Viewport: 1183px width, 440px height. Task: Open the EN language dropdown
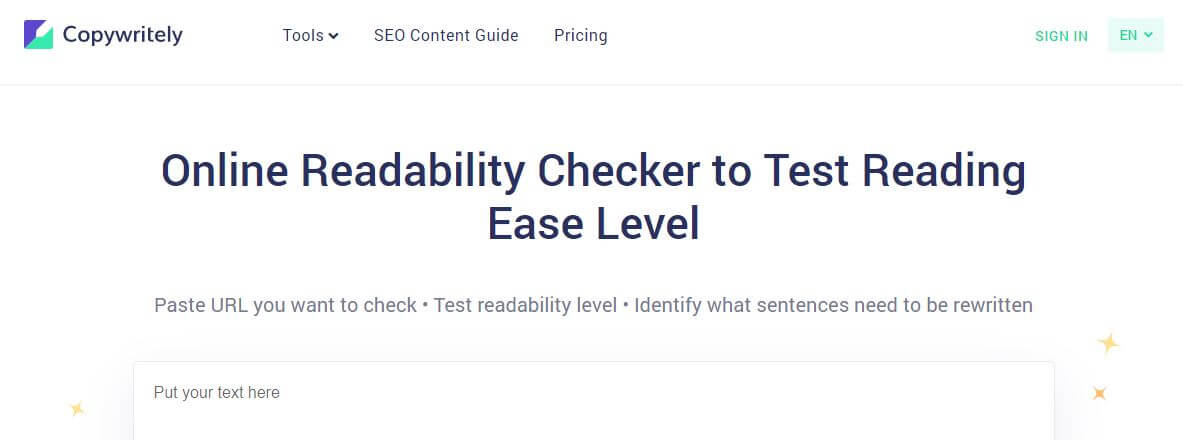(x=1135, y=35)
